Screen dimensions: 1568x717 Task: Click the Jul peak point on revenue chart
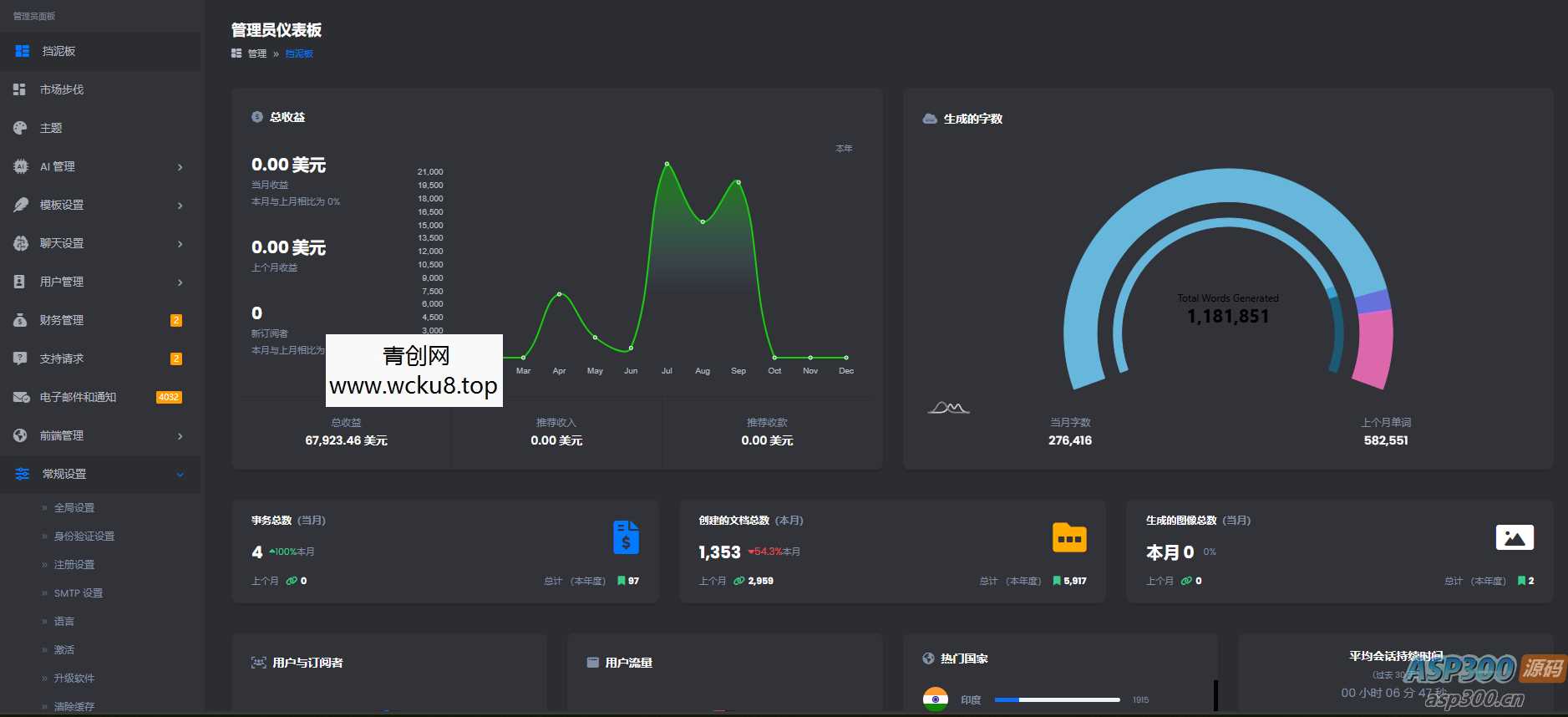click(667, 164)
